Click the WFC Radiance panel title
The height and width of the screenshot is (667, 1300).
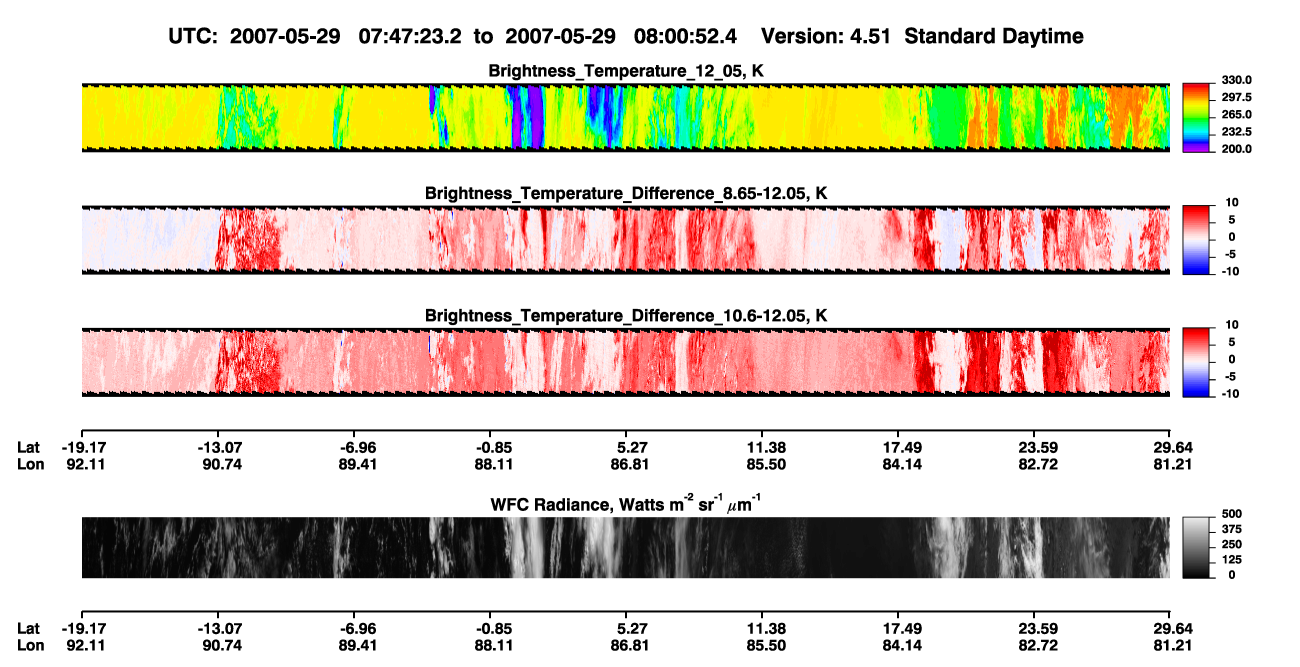point(625,503)
